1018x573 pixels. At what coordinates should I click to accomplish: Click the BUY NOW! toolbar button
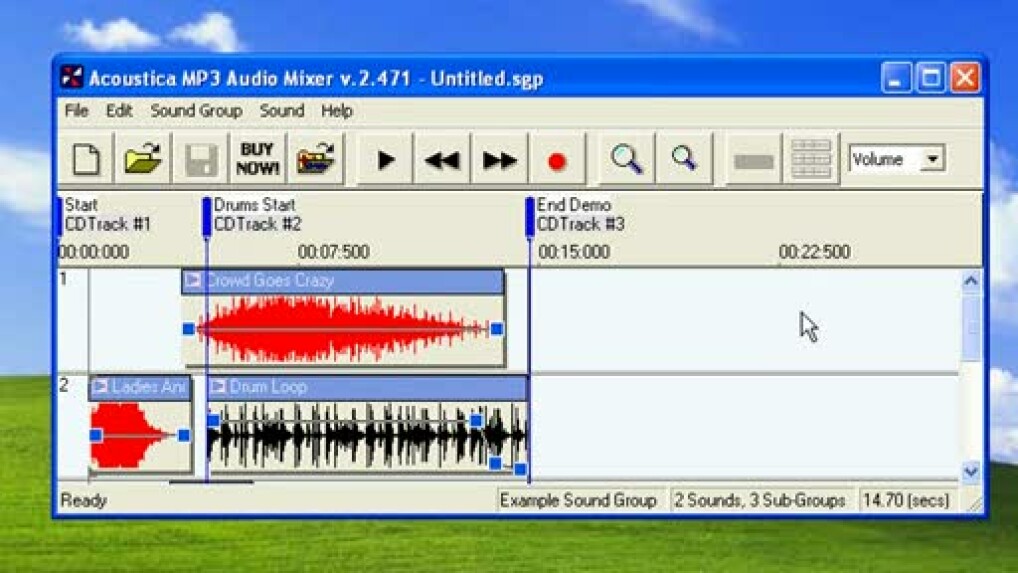pos(257,160)
